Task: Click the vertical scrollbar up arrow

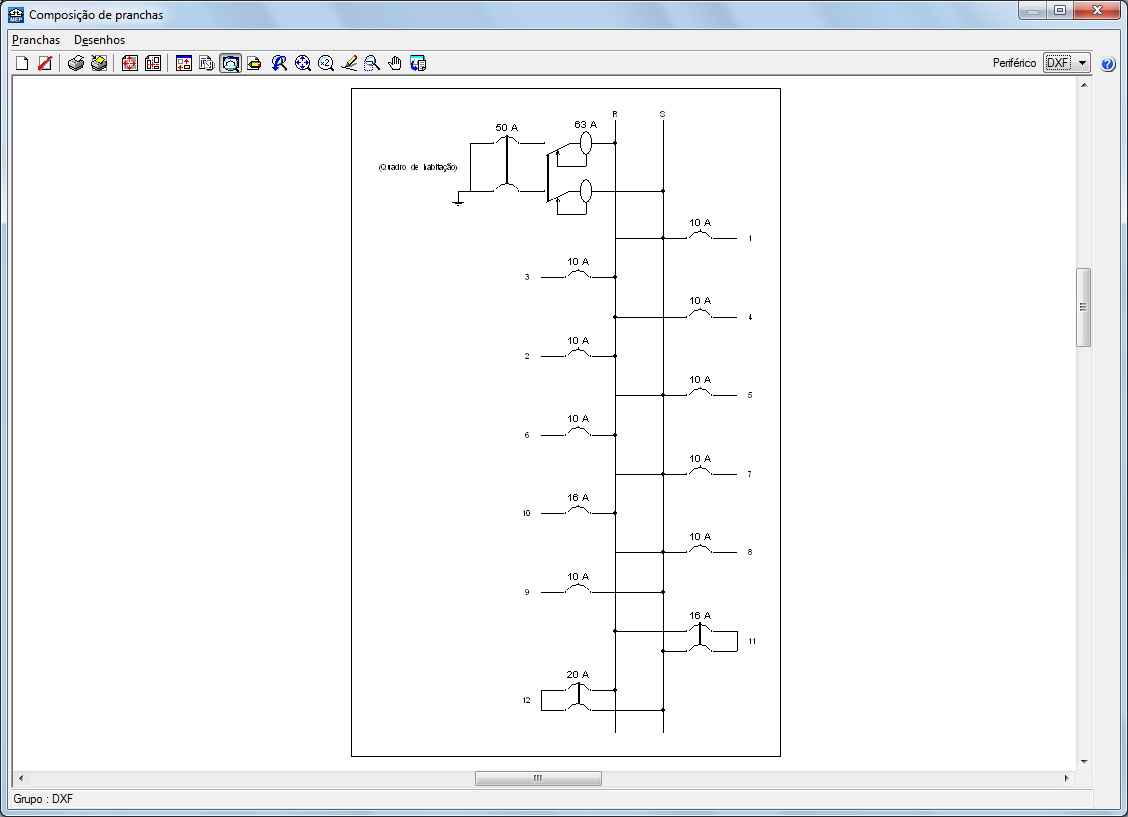Action: click(x=1083, y=85)
